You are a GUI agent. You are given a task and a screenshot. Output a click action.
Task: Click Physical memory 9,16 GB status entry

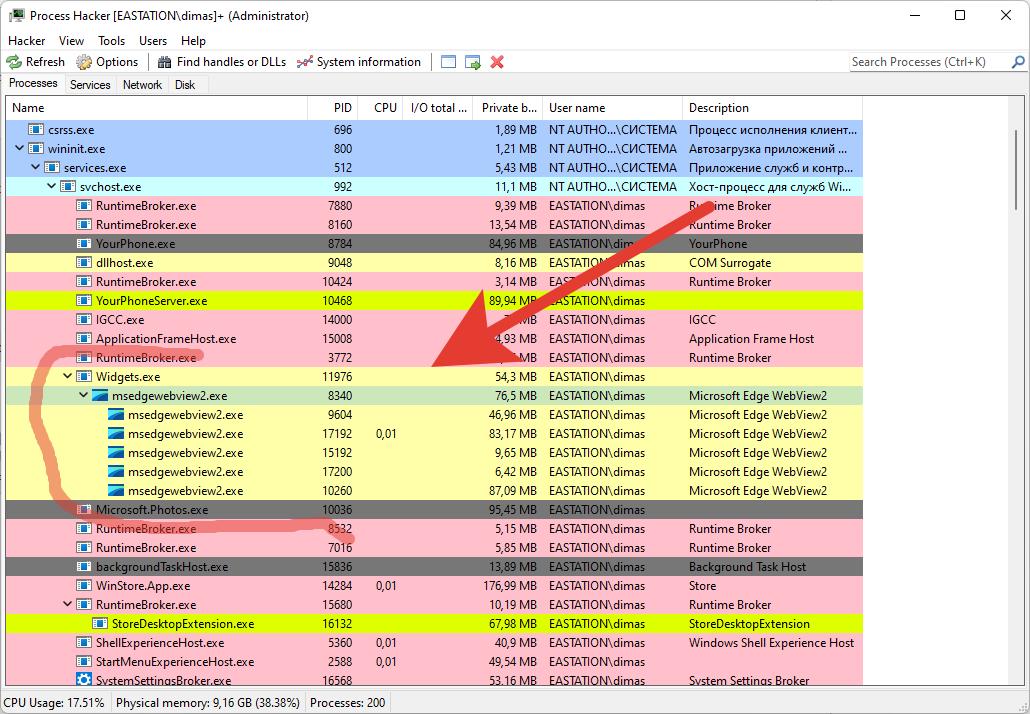click(208, 703)
